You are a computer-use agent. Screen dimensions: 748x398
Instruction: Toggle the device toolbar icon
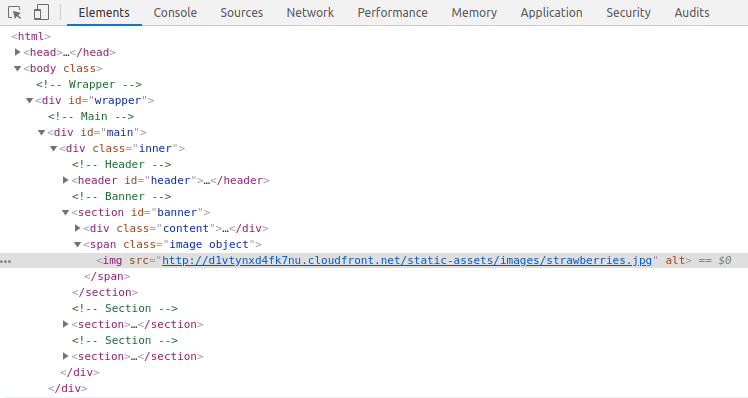tap(41, 12)
